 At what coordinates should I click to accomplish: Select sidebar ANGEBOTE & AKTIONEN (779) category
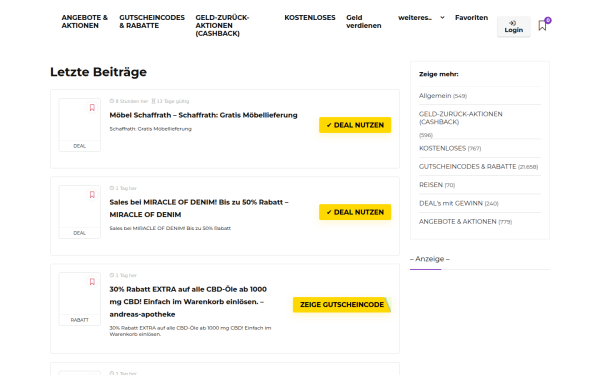coord(465,222)
